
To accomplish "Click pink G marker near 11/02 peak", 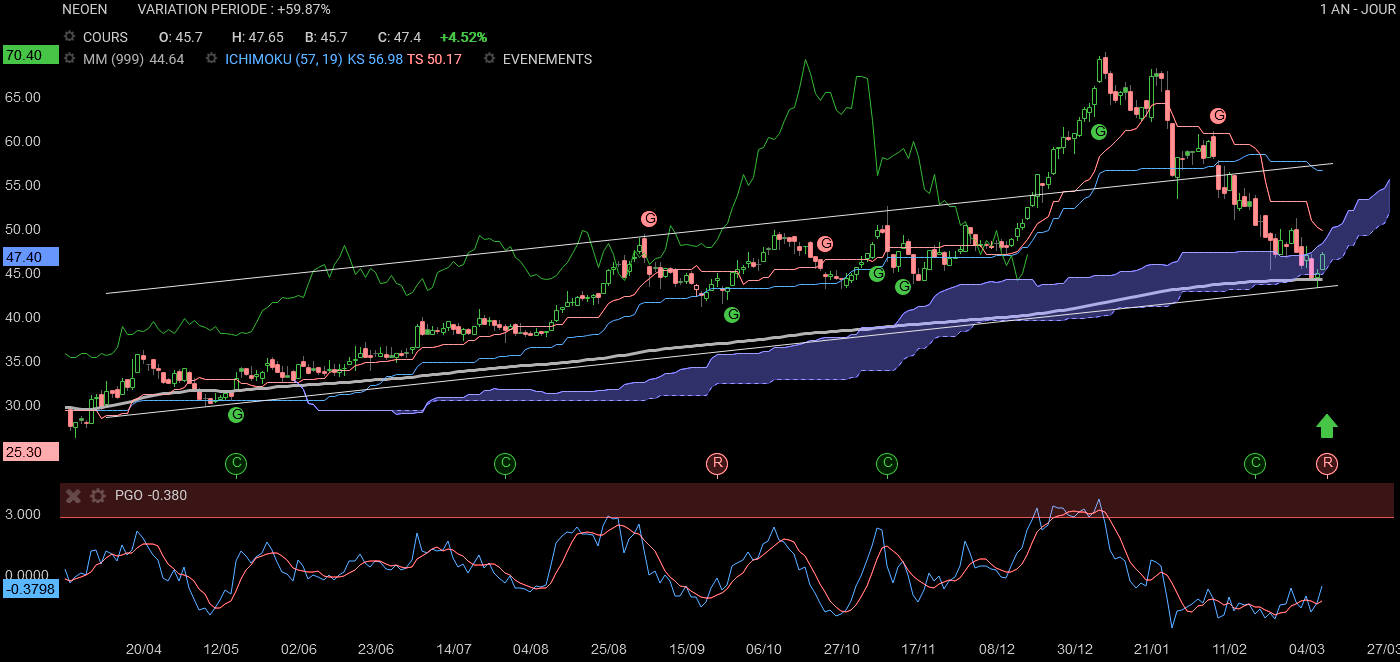I will pyautogui.click(x=1218, y=116).
